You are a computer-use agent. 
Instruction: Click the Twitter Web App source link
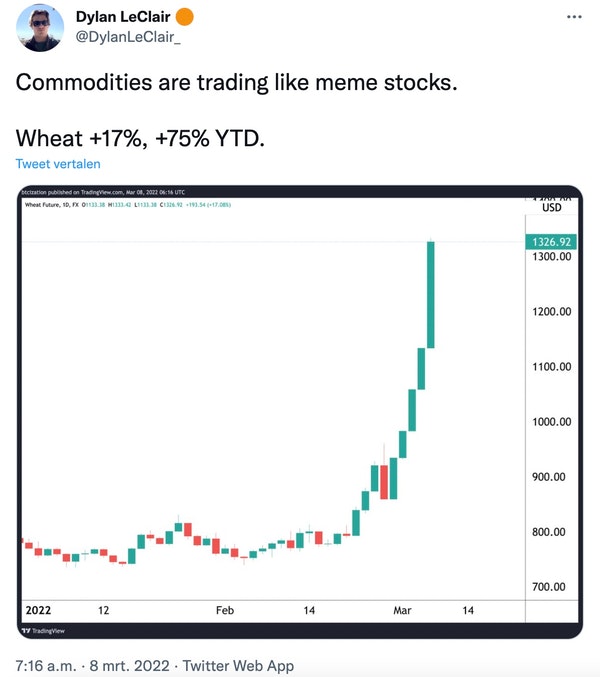239,665
